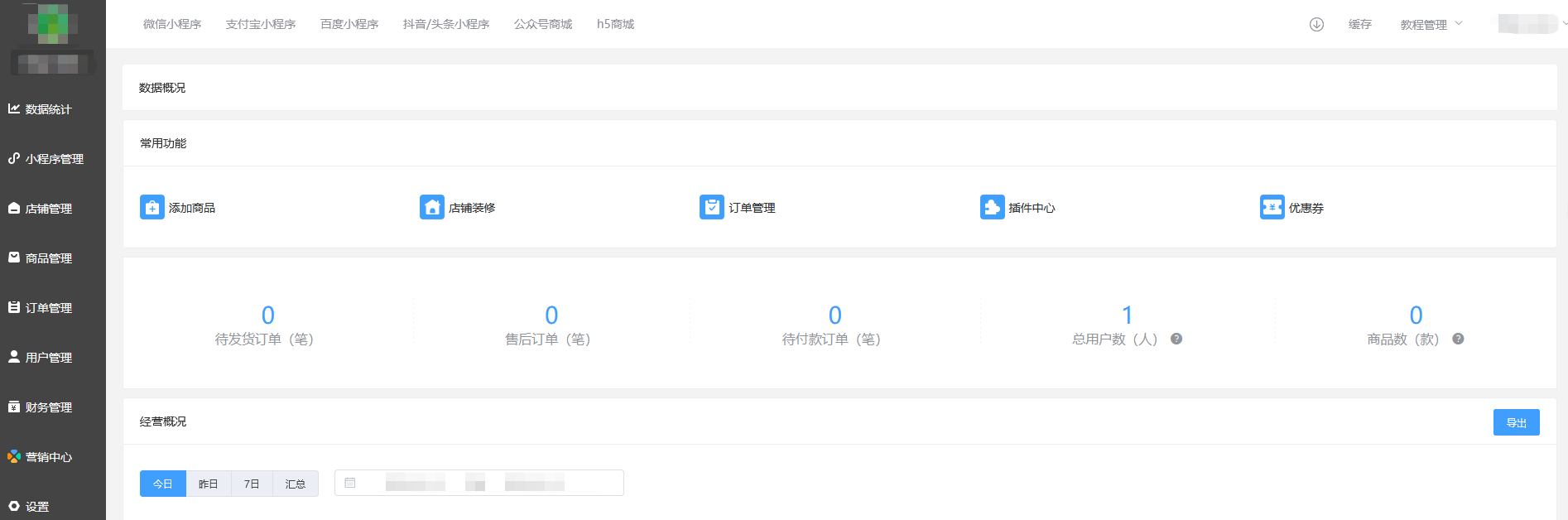Click help icon beside 总用户数
Viewport: 1568px width, 520px height.
click(1176, 339)
